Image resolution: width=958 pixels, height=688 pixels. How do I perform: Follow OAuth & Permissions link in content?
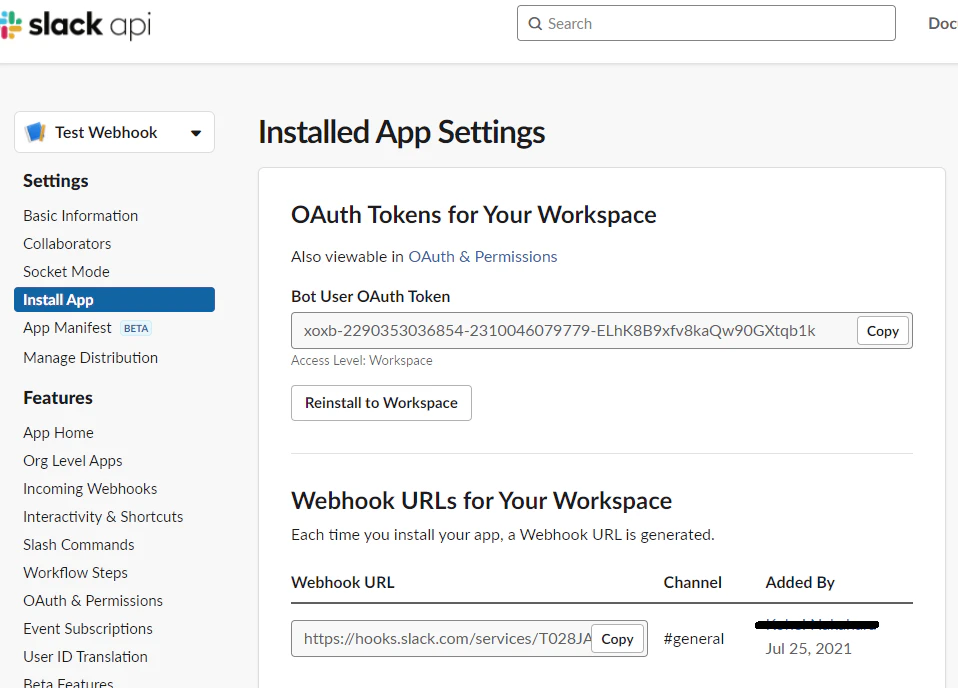pyautogui.click(x=483, y=257)
